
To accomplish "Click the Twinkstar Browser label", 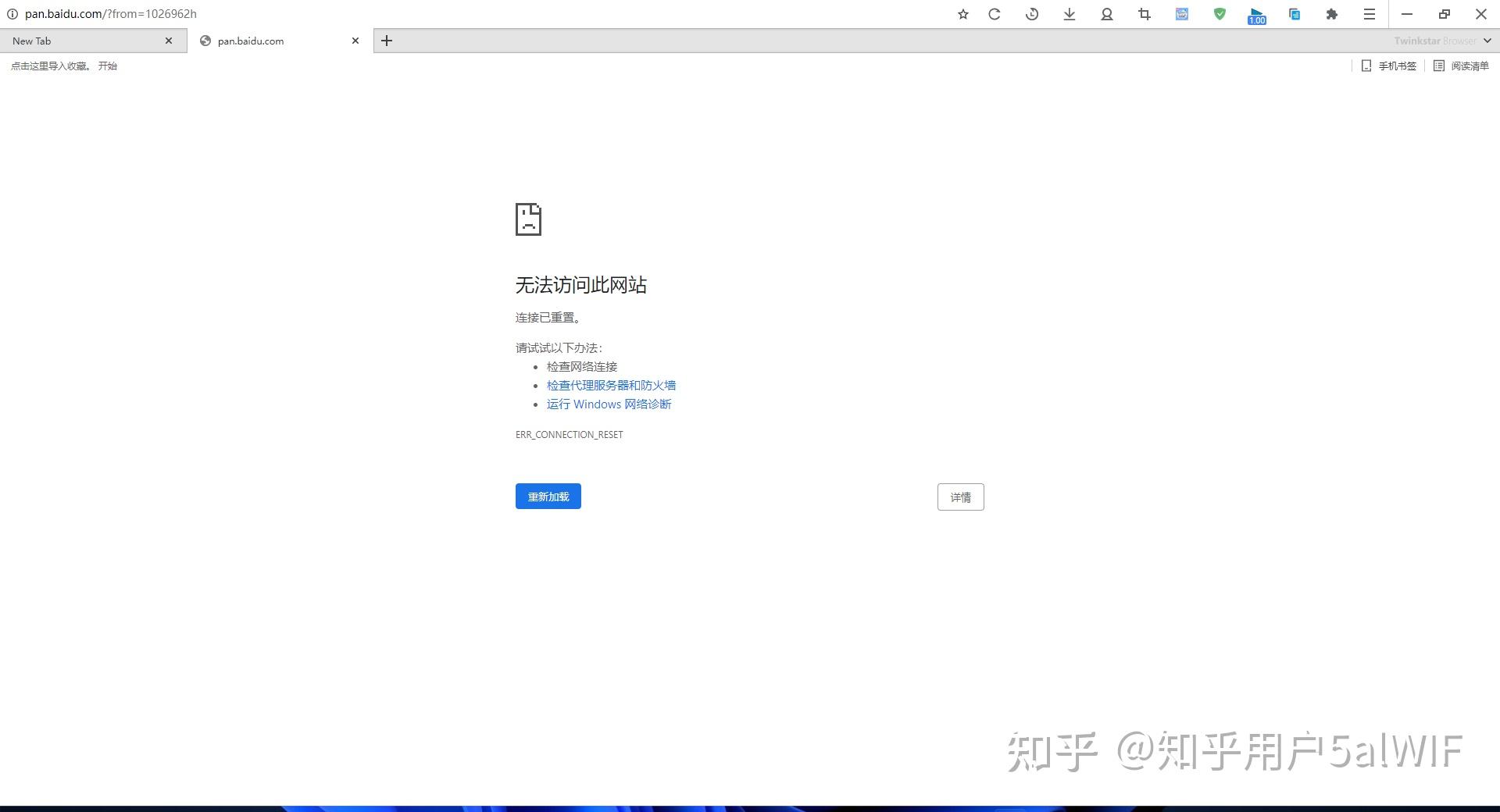I will click(1435, 41).
